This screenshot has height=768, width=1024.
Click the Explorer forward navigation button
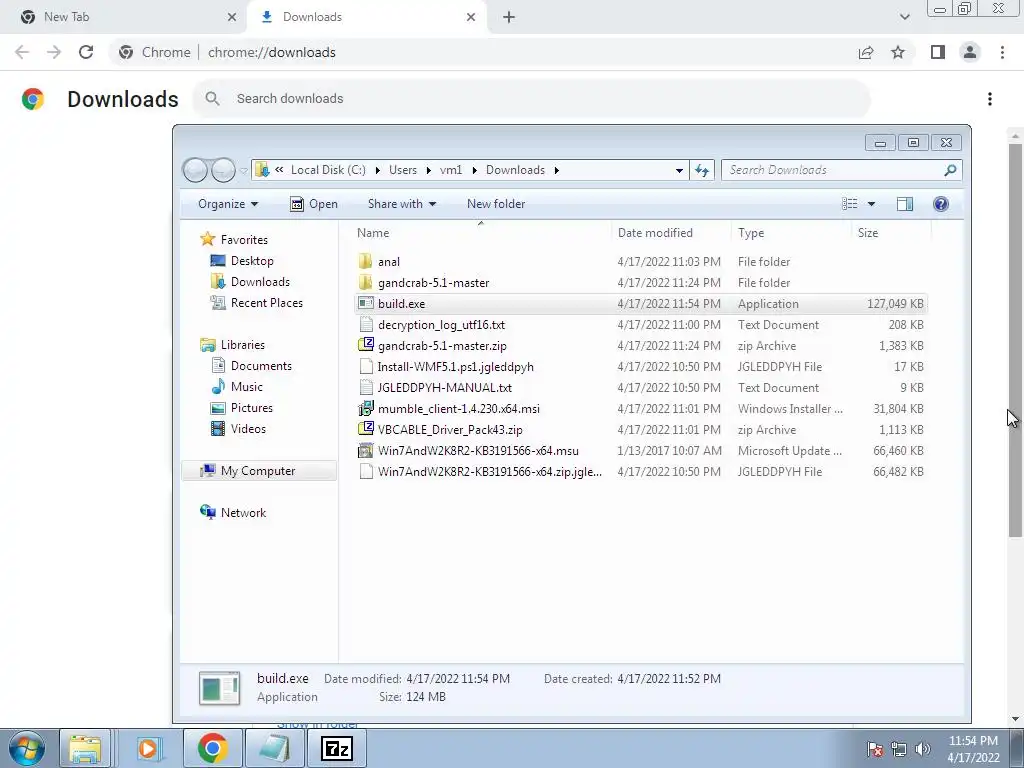[x=223, y=170]
